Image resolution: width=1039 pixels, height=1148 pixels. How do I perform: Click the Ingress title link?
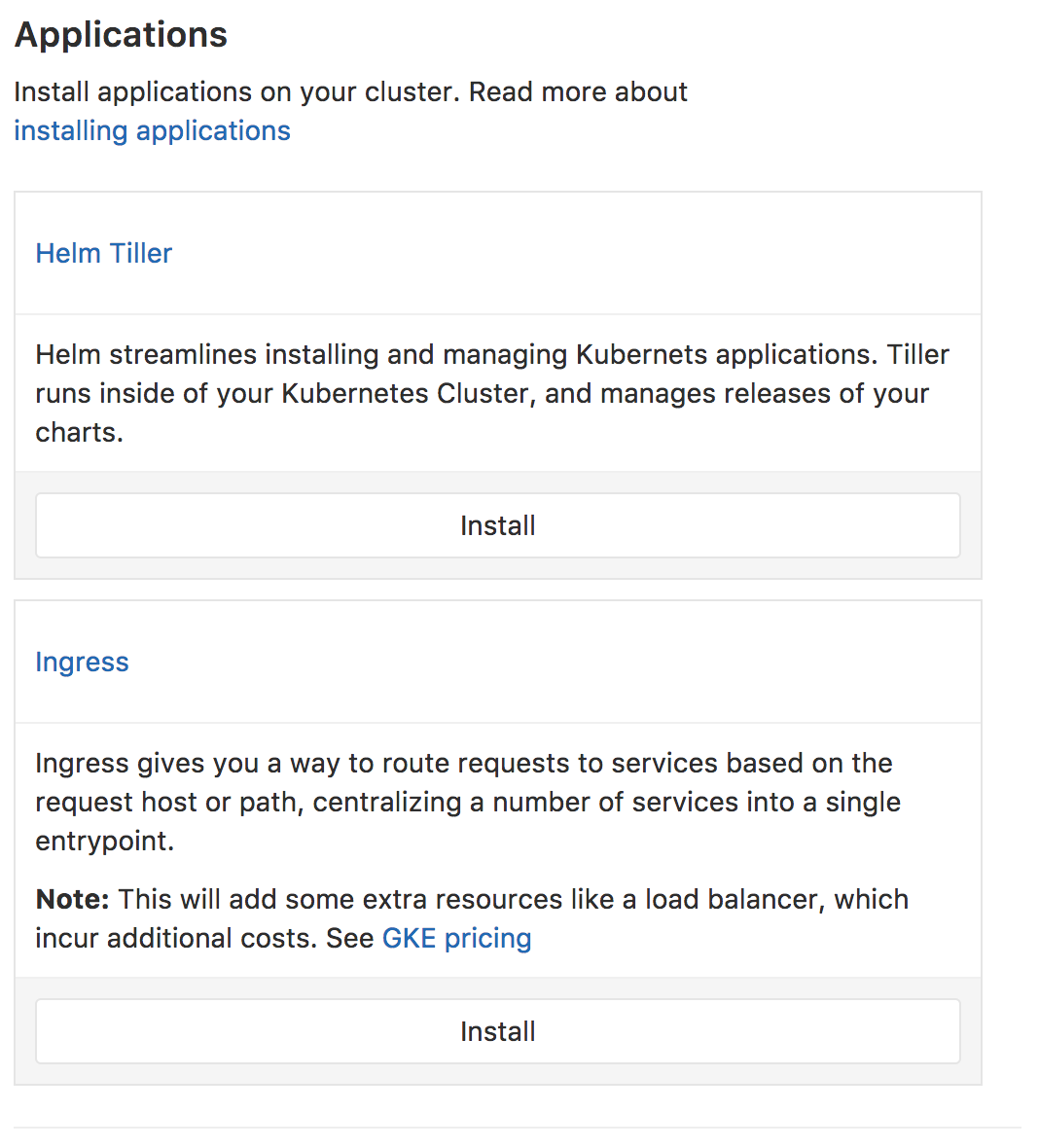point(82,663)
